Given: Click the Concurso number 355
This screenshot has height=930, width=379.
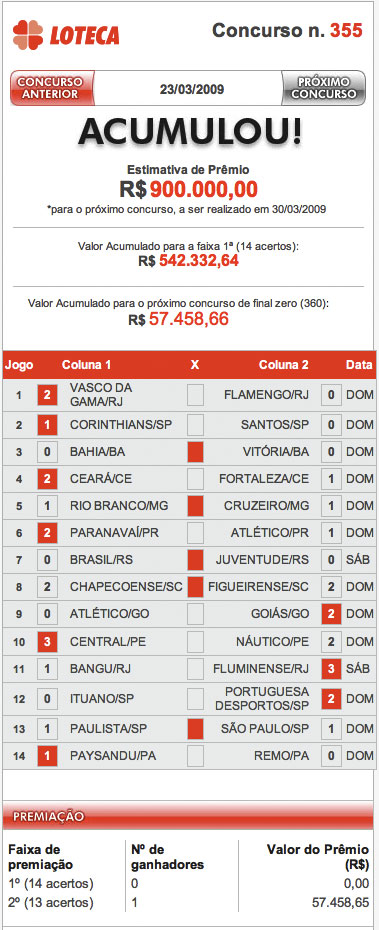Looking at the screenshot, I should [x=346, y=30].
